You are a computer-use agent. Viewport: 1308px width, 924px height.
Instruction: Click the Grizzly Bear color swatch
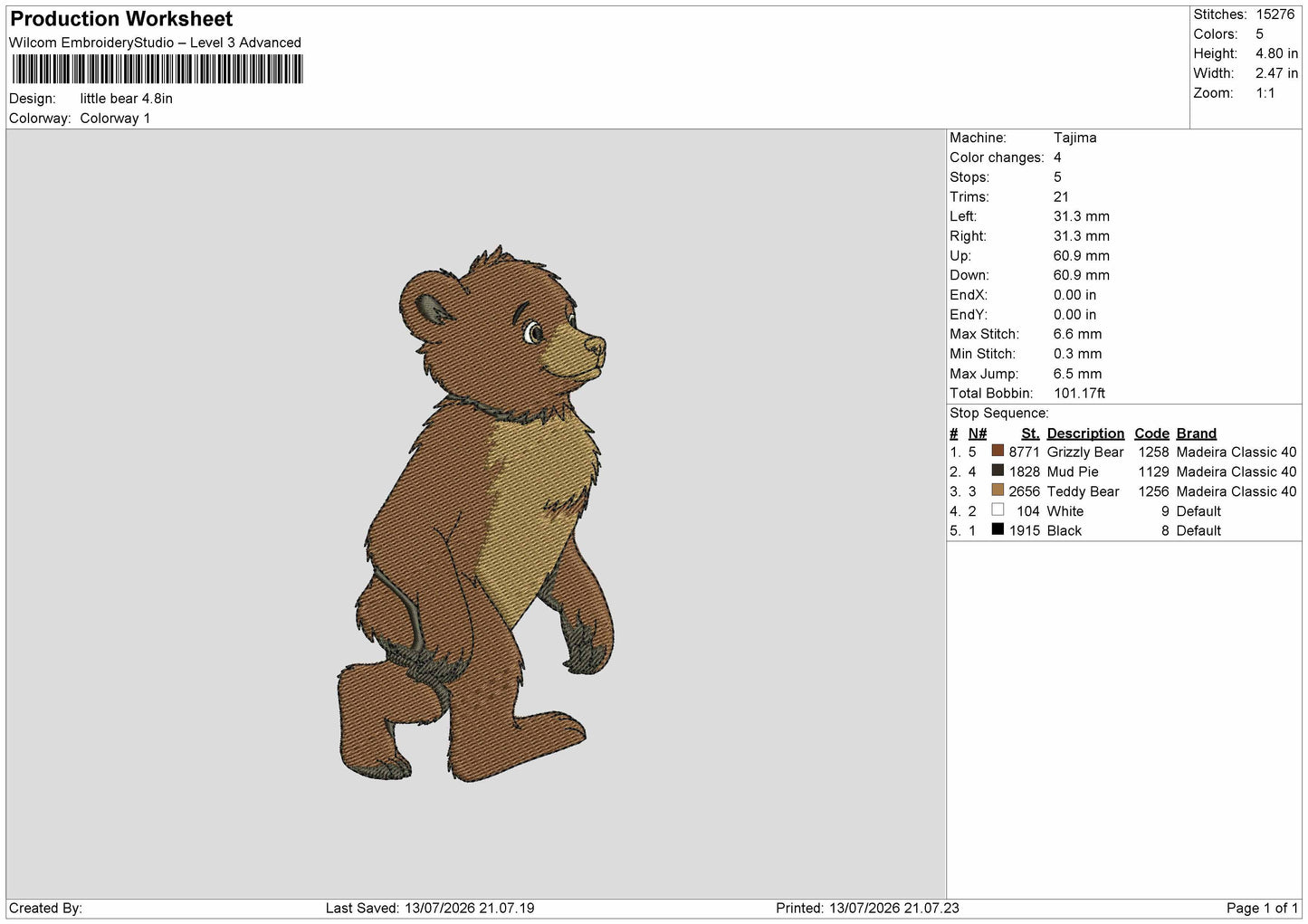pyautogui.click(x=998, y=451)
